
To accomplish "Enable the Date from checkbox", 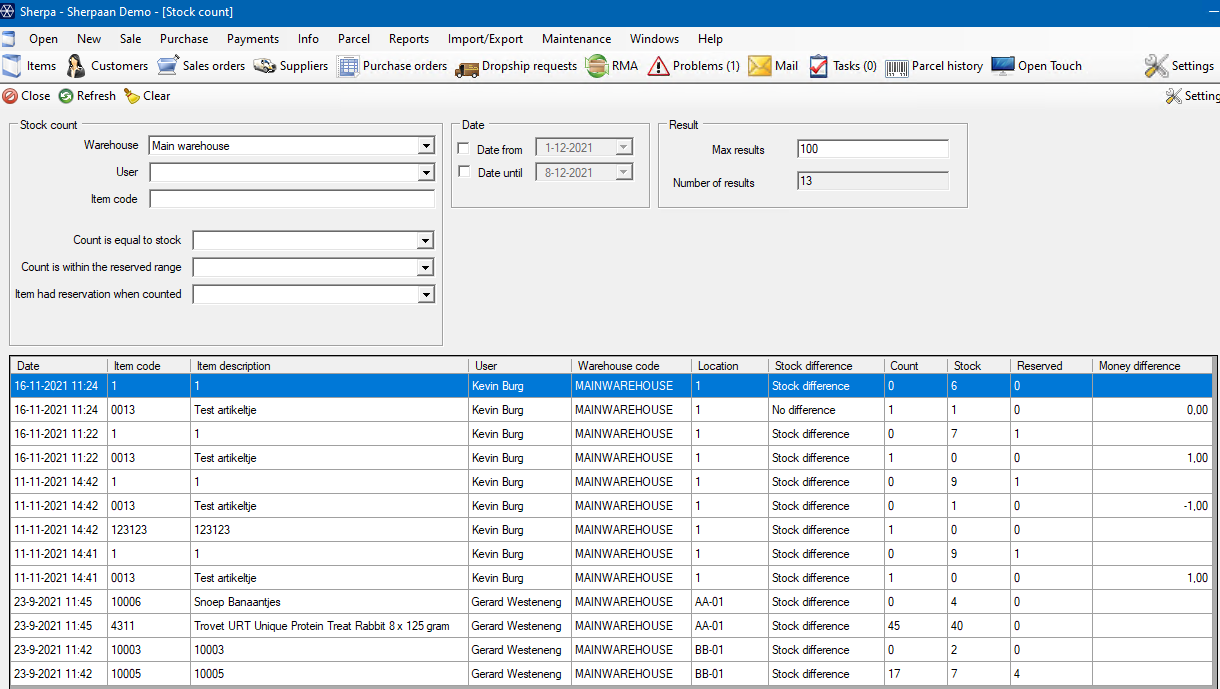I will point(464,149).
